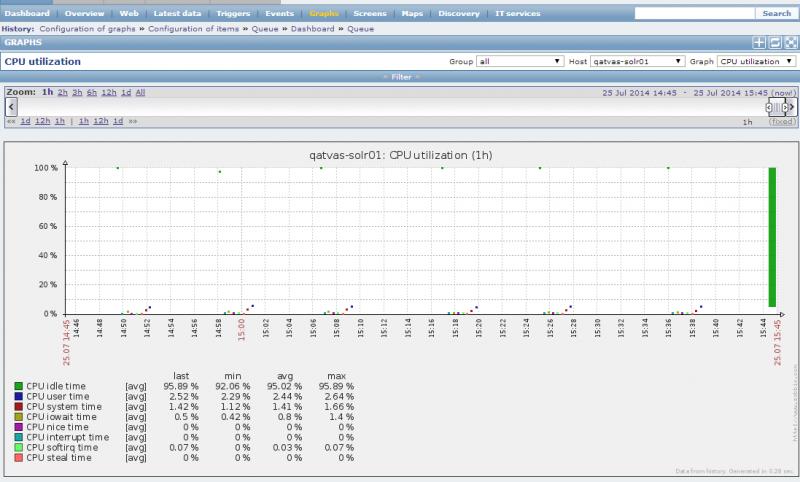Click the refresh icon in GRAPHS header
The image size is (800, 482).
tap(775, 43)
